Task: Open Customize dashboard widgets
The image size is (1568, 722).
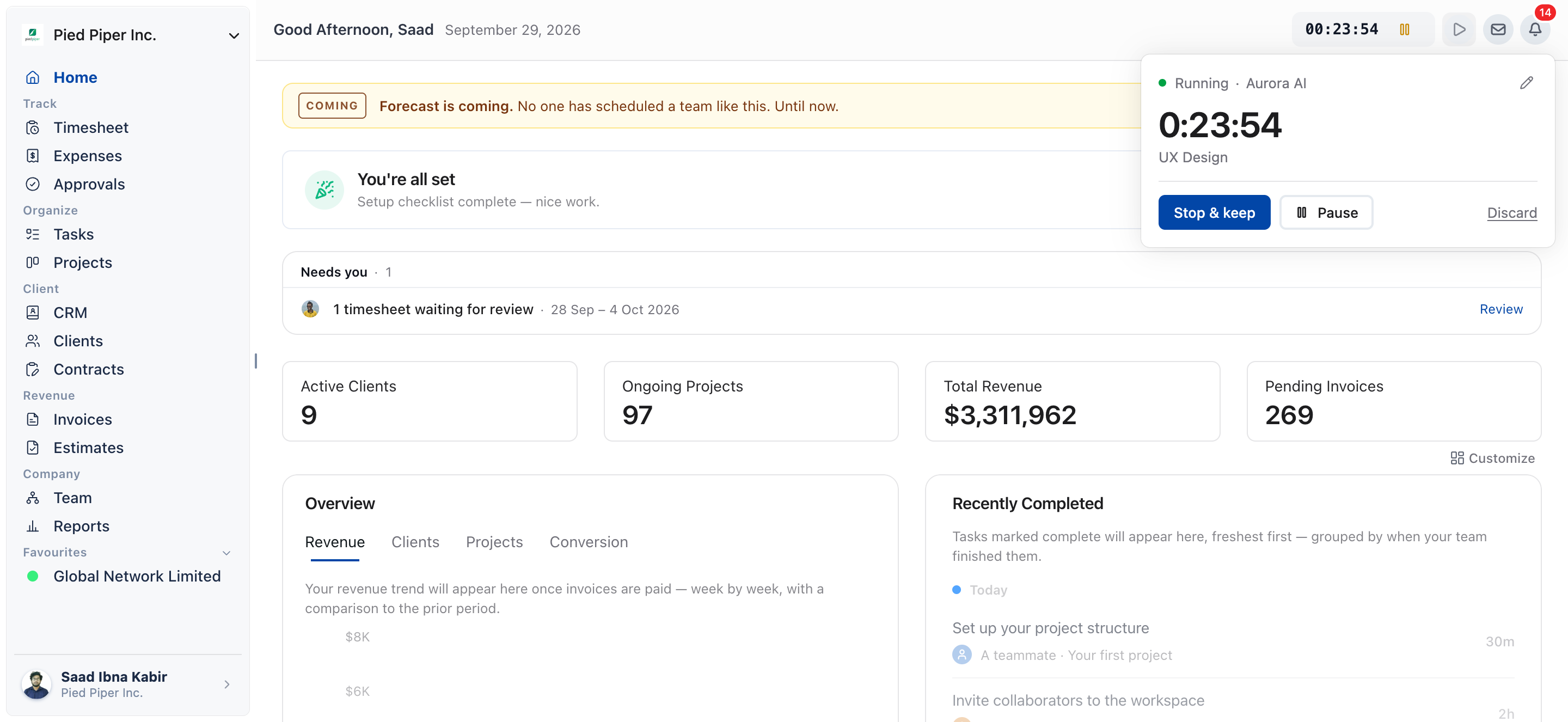Action: (1492, 458)
